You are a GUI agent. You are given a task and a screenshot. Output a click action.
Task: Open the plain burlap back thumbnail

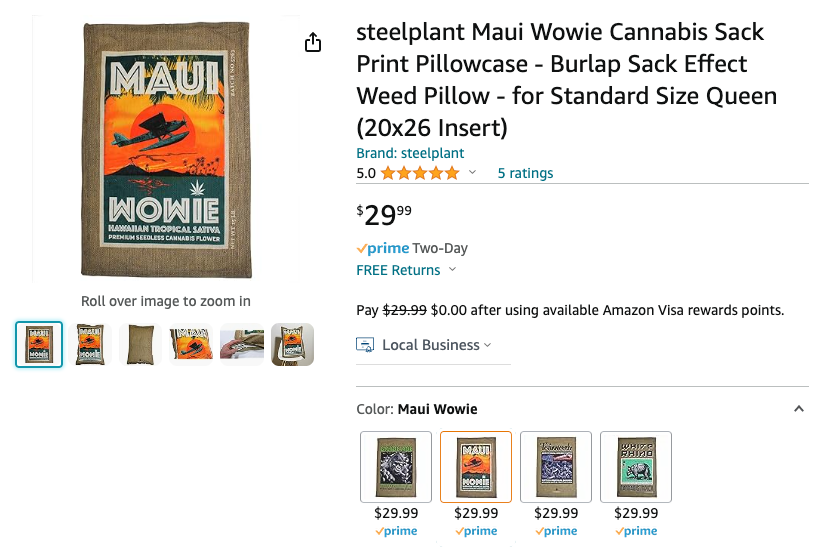[140, 345]
